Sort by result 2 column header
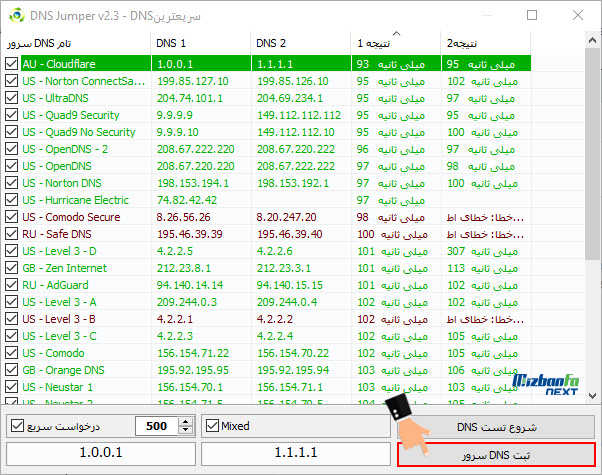 [x=486, y=43]
